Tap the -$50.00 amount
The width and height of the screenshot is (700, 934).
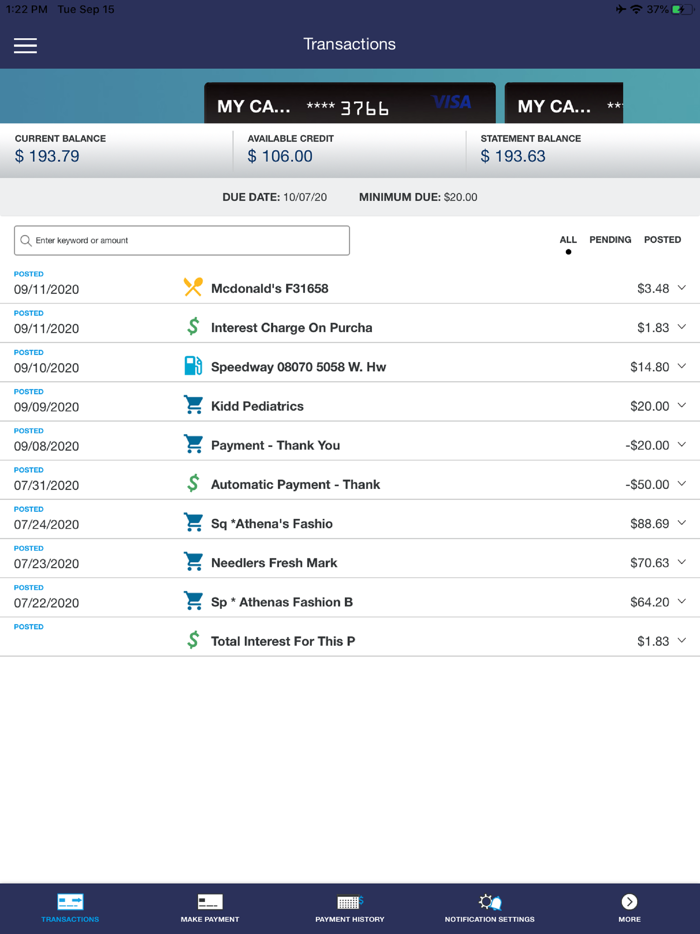[x=647, y=484]
